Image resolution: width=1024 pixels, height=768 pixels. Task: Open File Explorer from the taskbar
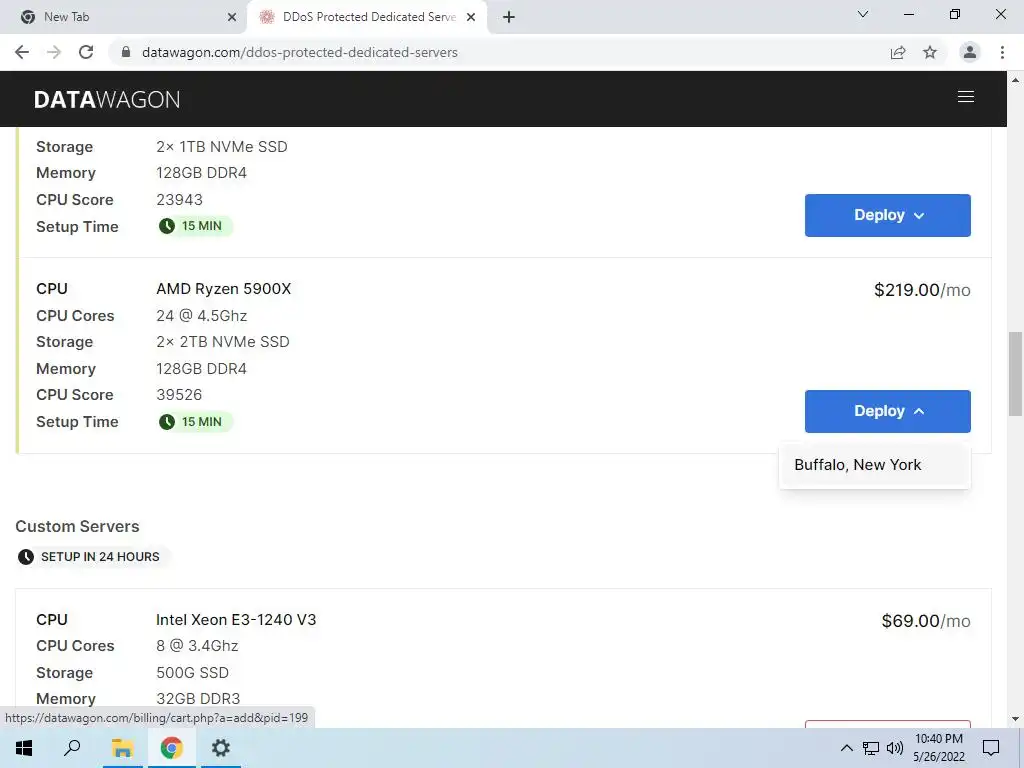122,748
